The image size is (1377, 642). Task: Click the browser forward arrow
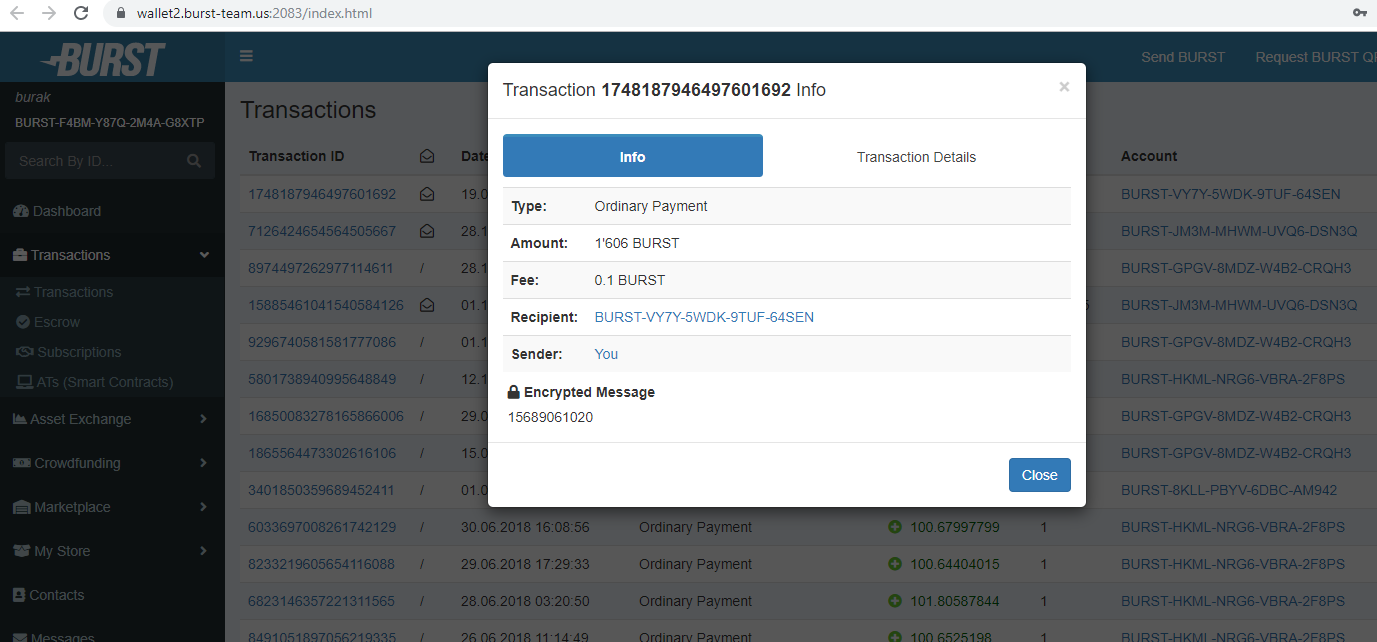pyautogui.click(x=49, y=14)
